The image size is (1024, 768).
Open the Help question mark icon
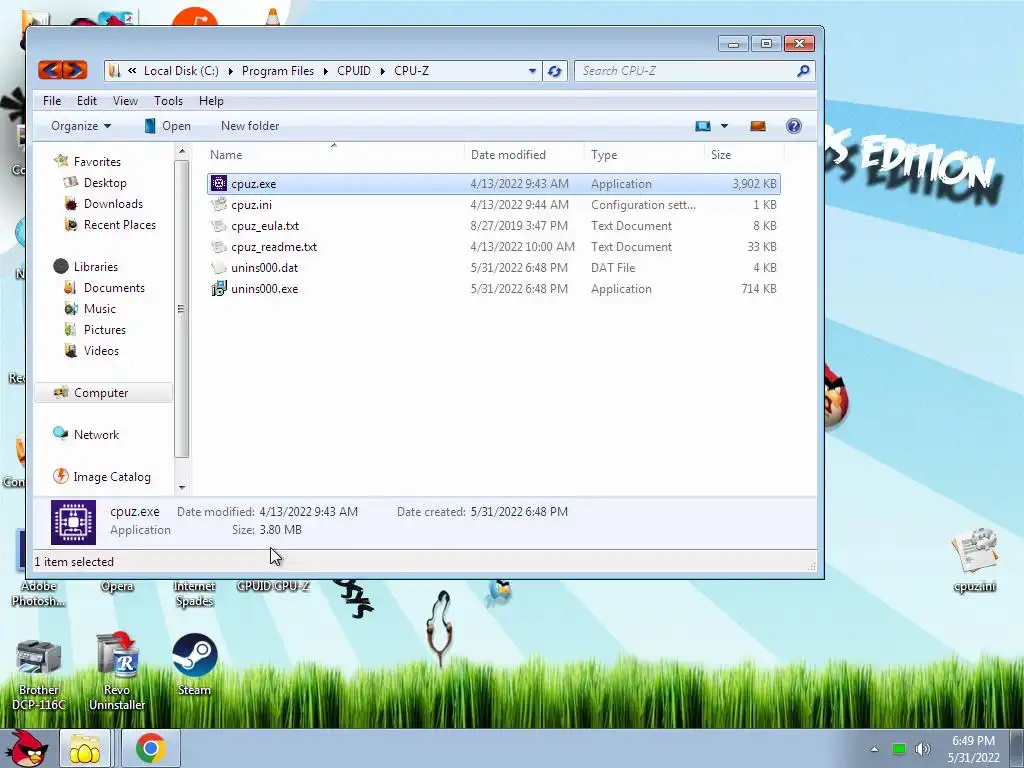(793, 126)
